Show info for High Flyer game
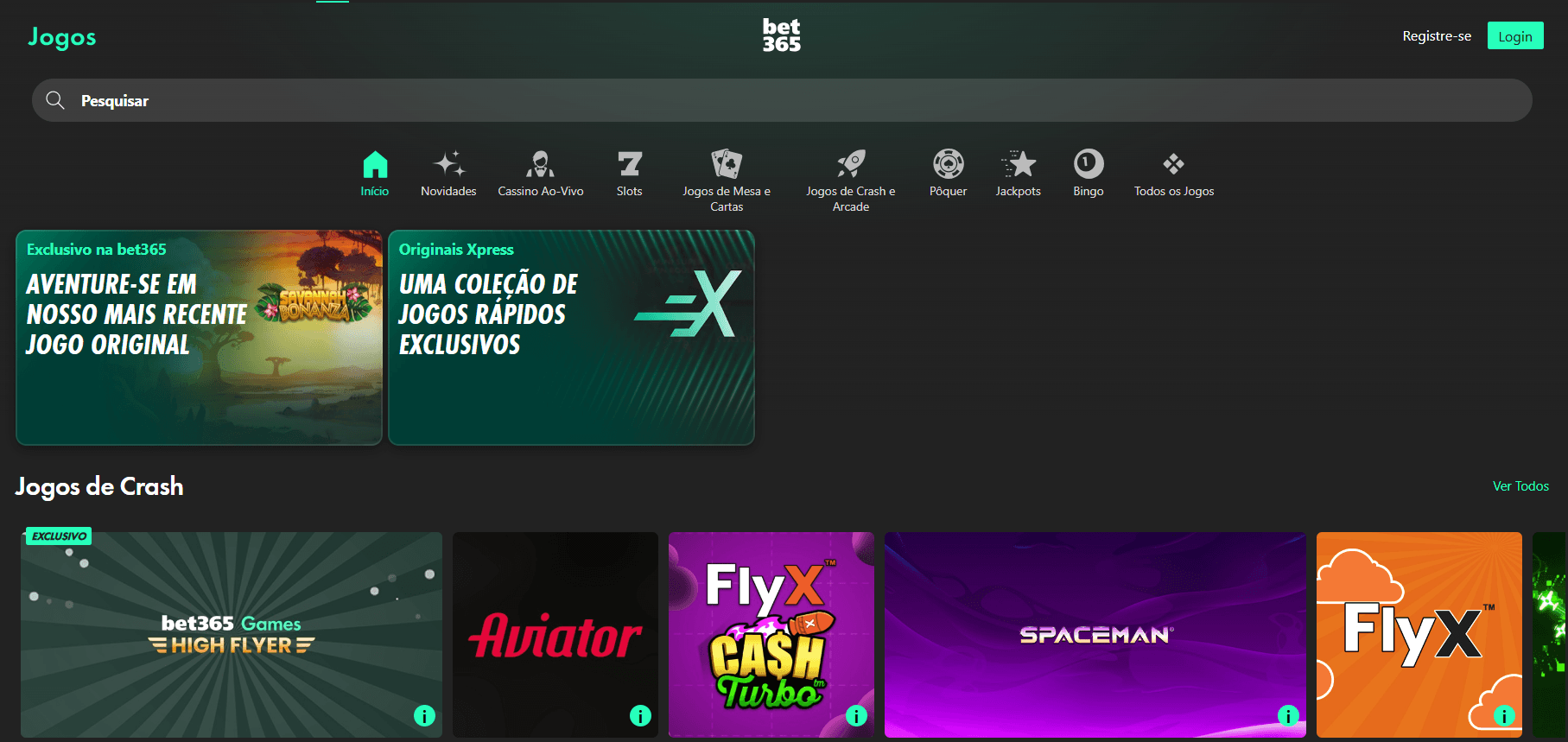The image size is (1568, 742). (424, 715)
